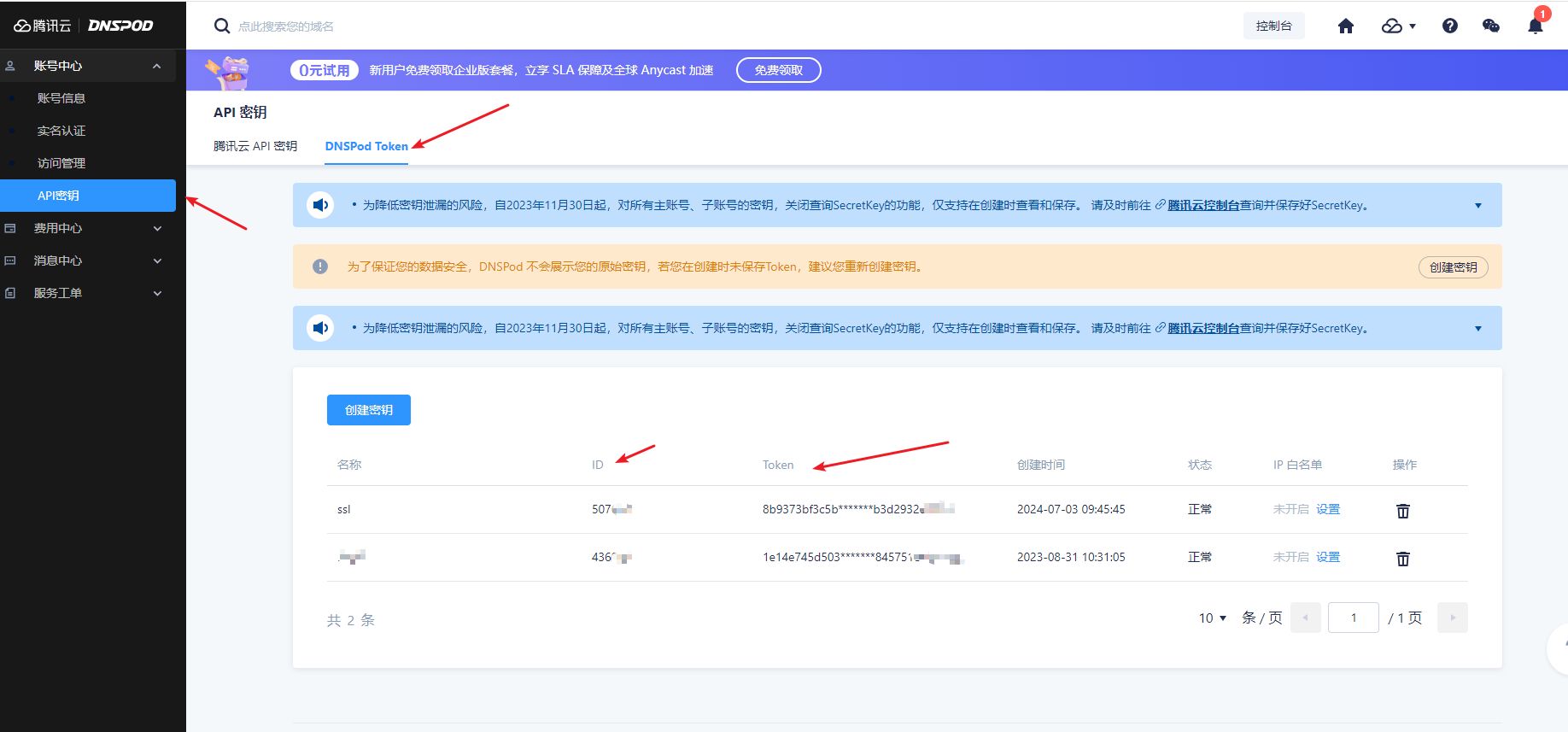The height and width of the screenshot is (732, 1568).
Task: Delete the ssl token with trash icon
Action: point(1402,511)
